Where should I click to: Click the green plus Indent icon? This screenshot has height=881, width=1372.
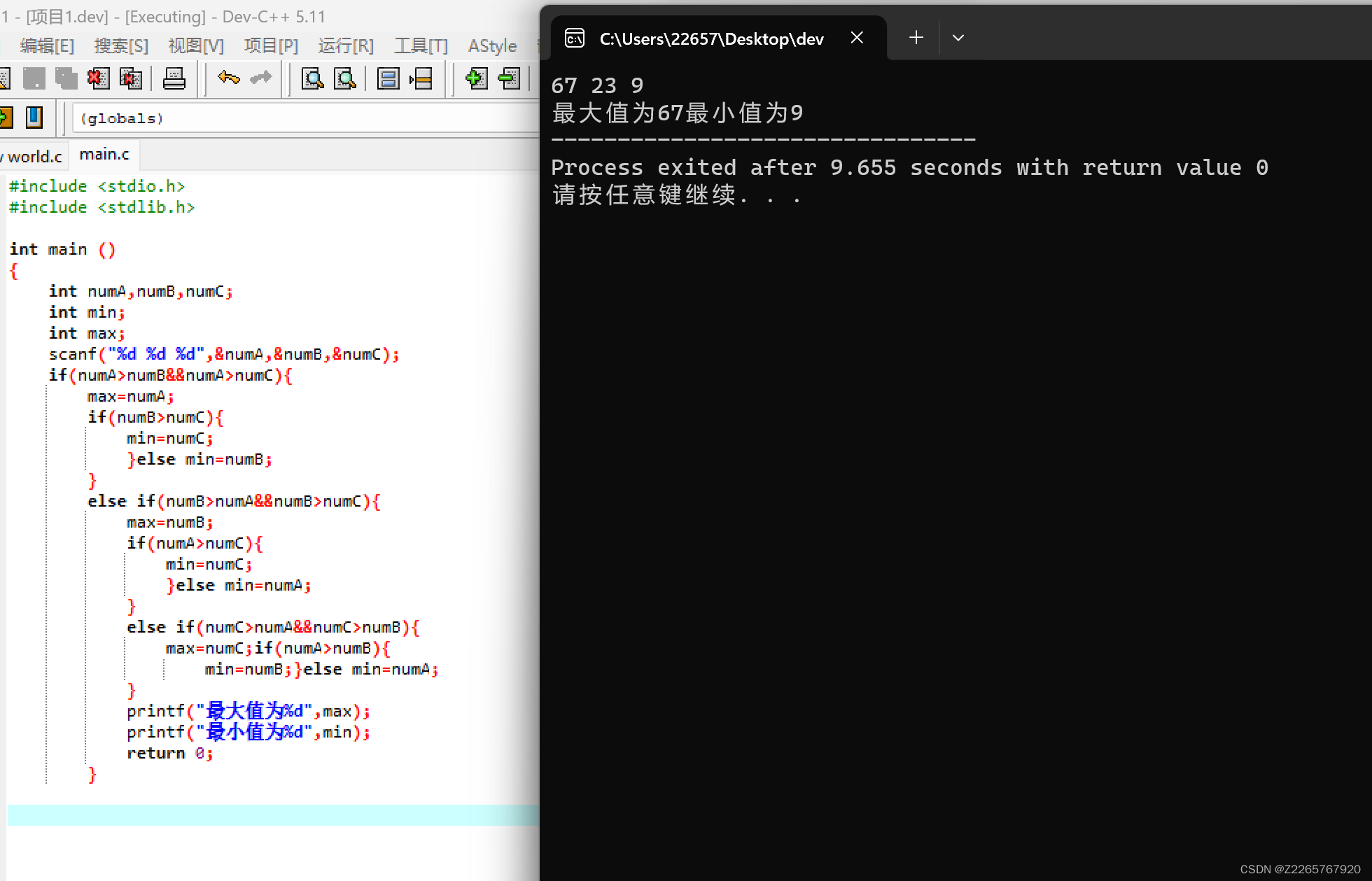click(475, 78)
